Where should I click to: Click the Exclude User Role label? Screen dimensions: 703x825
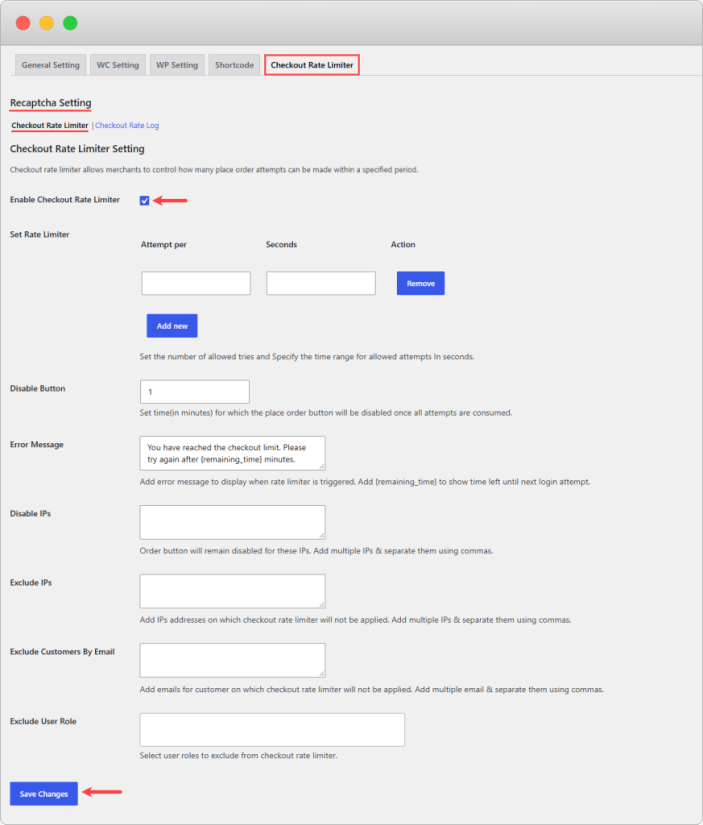pyautogui.click(x=43, y=721)
